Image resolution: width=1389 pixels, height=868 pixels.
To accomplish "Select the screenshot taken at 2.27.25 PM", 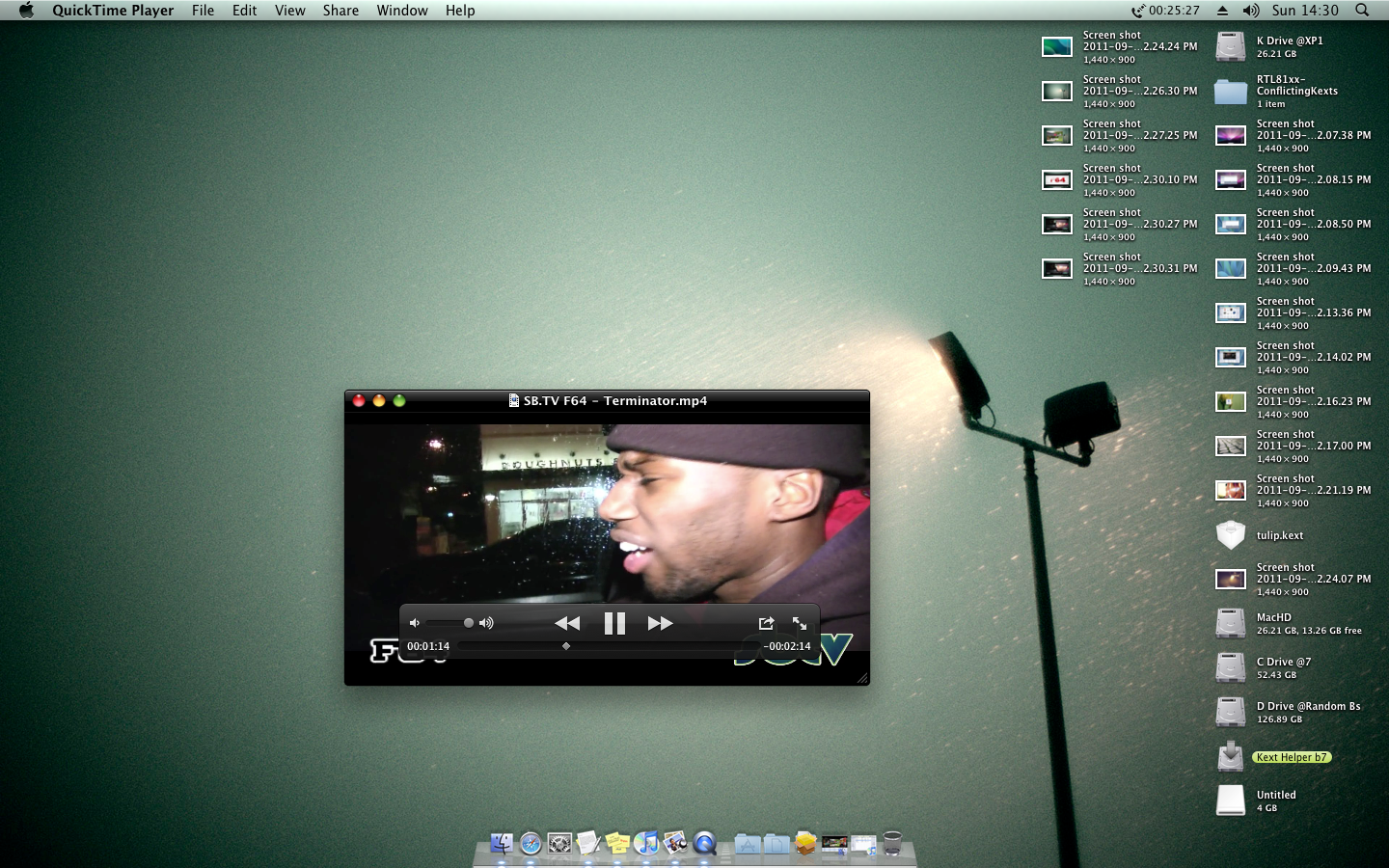I will coord(1057,135).
